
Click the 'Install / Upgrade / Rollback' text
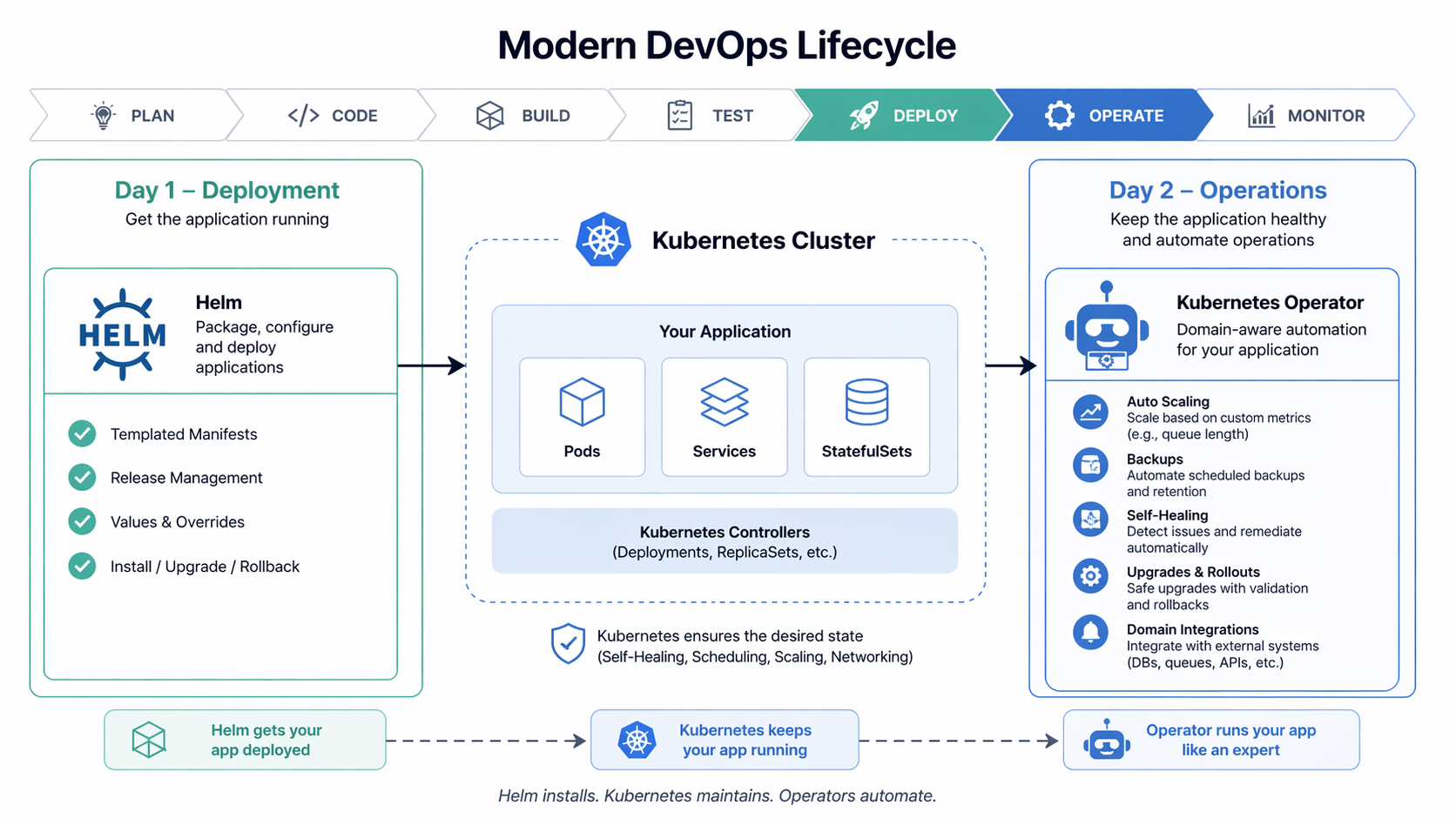coord(205,567)
